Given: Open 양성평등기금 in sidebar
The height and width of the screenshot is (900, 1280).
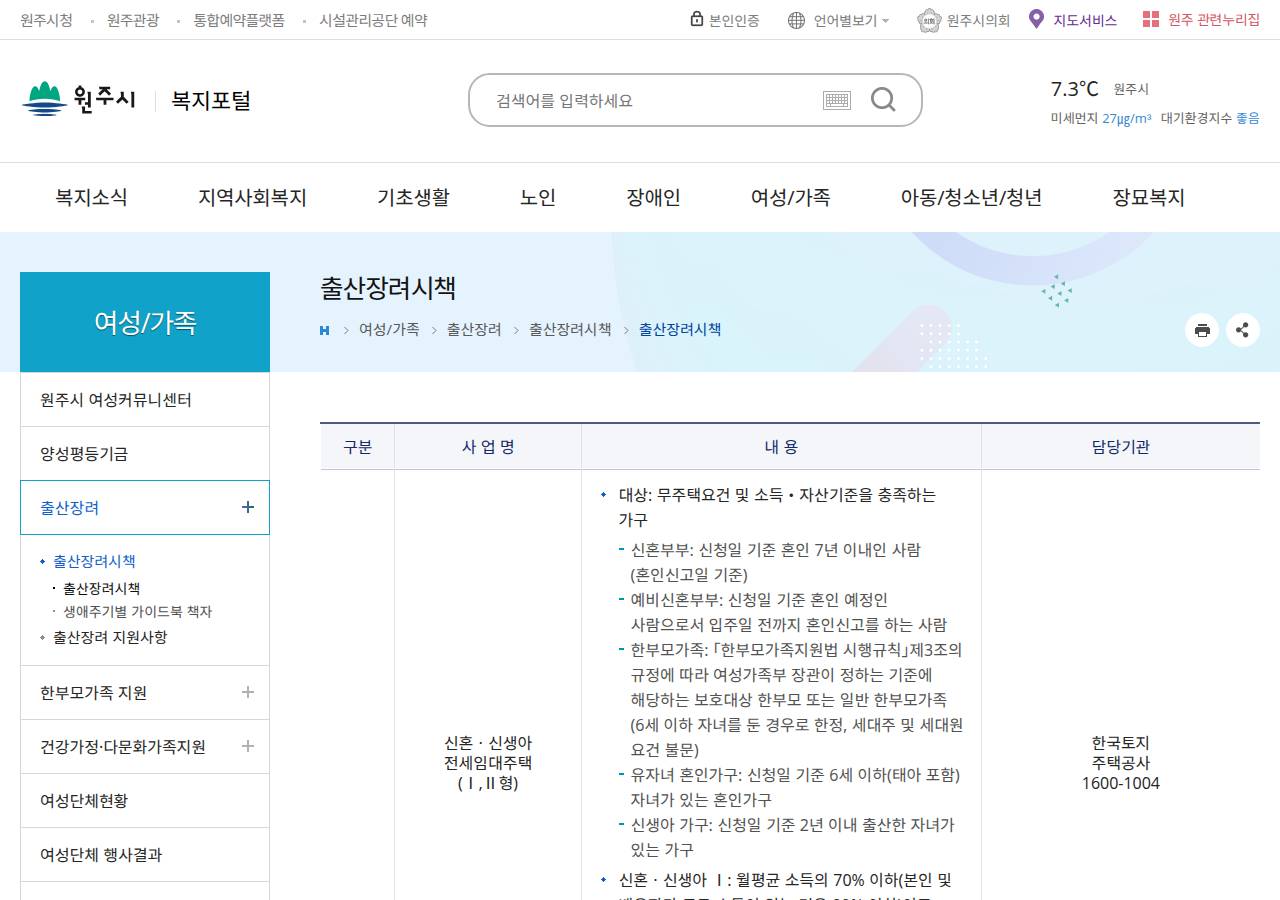Looking at the screenshot, I should [145, 454].
